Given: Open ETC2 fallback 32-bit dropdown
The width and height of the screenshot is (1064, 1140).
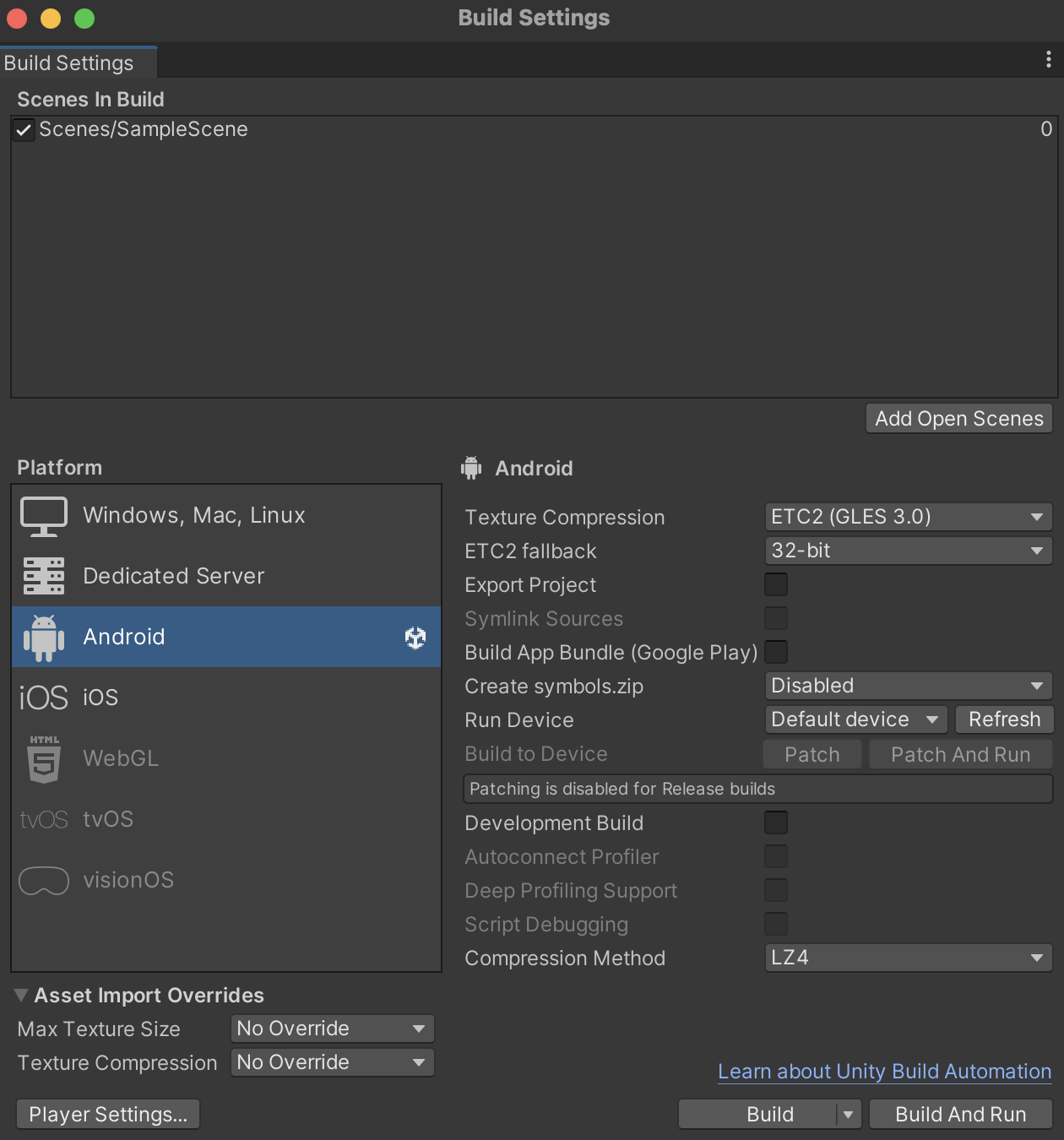Looking at the screenshot, I should point(909,551).
